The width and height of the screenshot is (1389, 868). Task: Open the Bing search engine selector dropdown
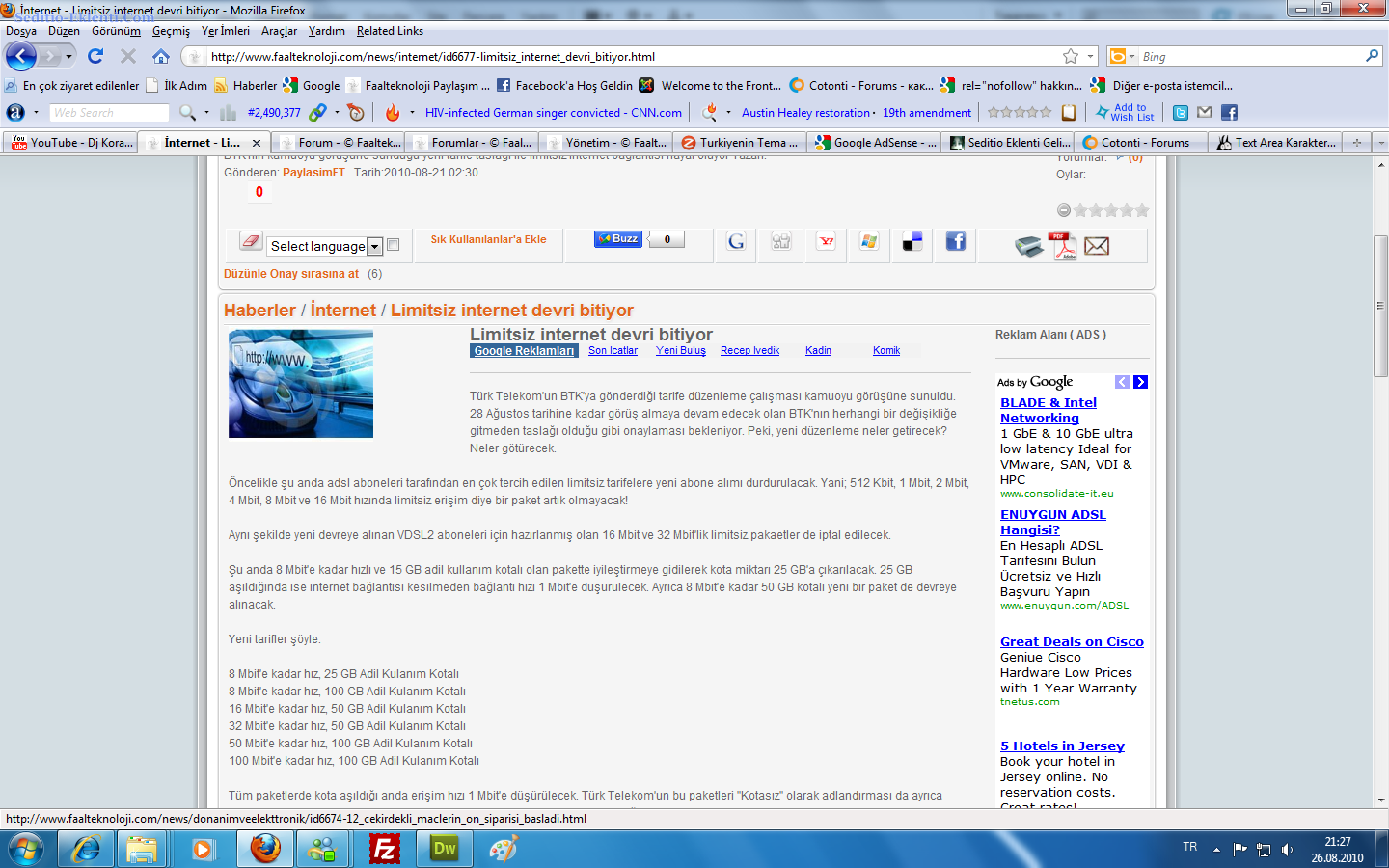tap(1122, 56)
